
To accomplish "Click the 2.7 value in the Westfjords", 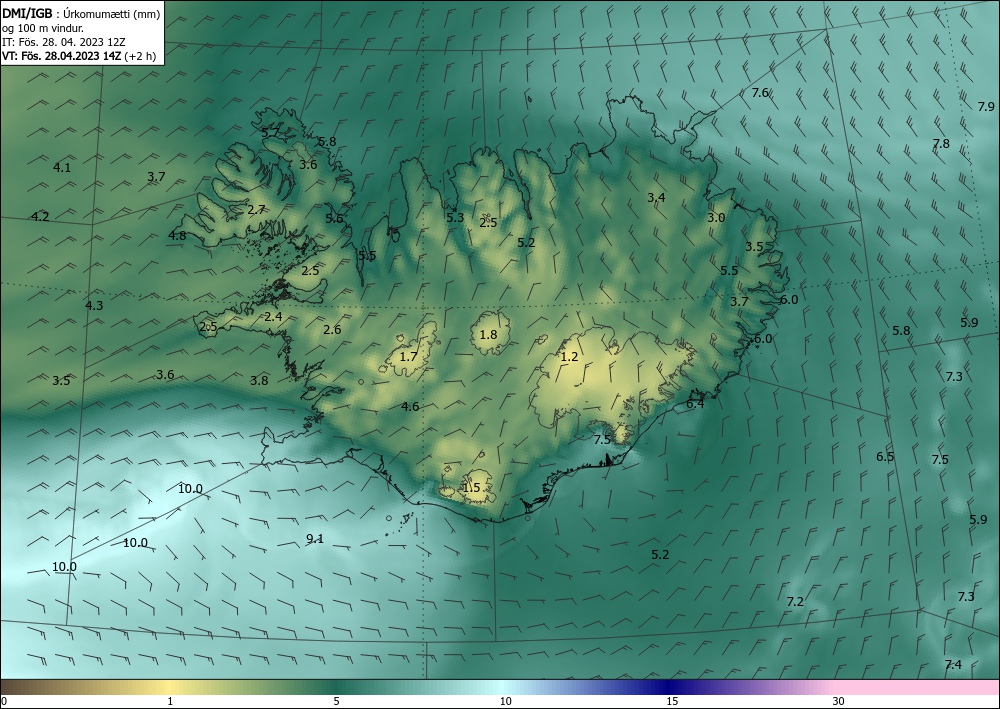I will [x=256, y=209].
